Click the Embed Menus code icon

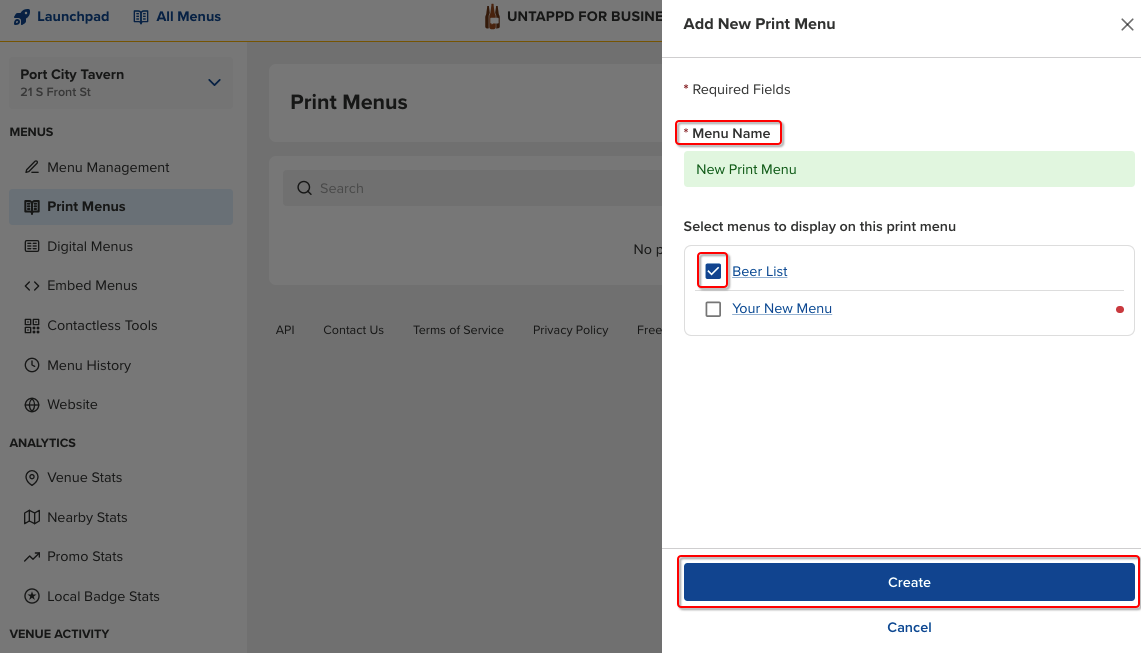(31, 286)
